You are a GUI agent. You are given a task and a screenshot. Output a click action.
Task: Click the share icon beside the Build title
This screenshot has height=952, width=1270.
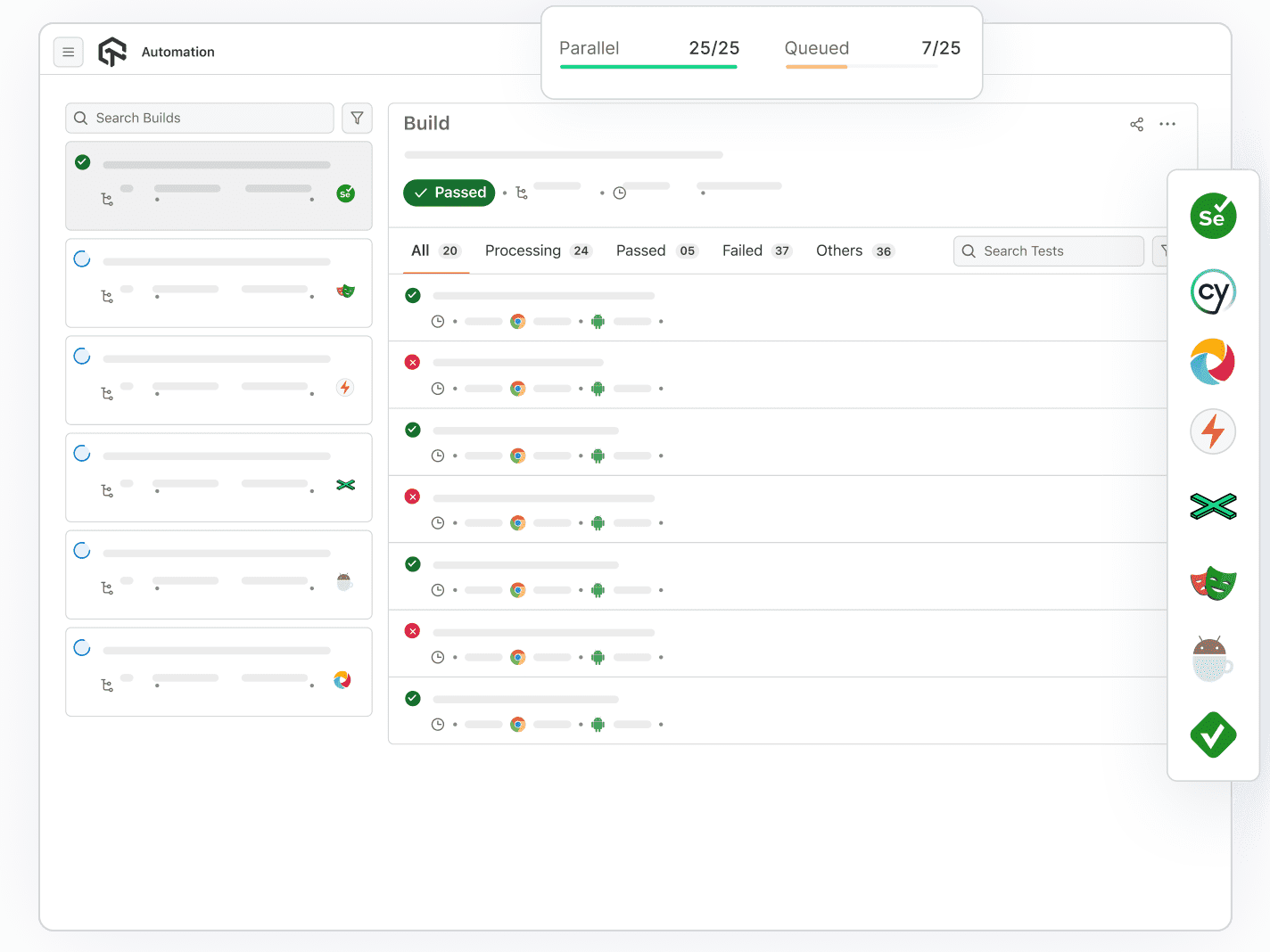[x=1136, y=125]
